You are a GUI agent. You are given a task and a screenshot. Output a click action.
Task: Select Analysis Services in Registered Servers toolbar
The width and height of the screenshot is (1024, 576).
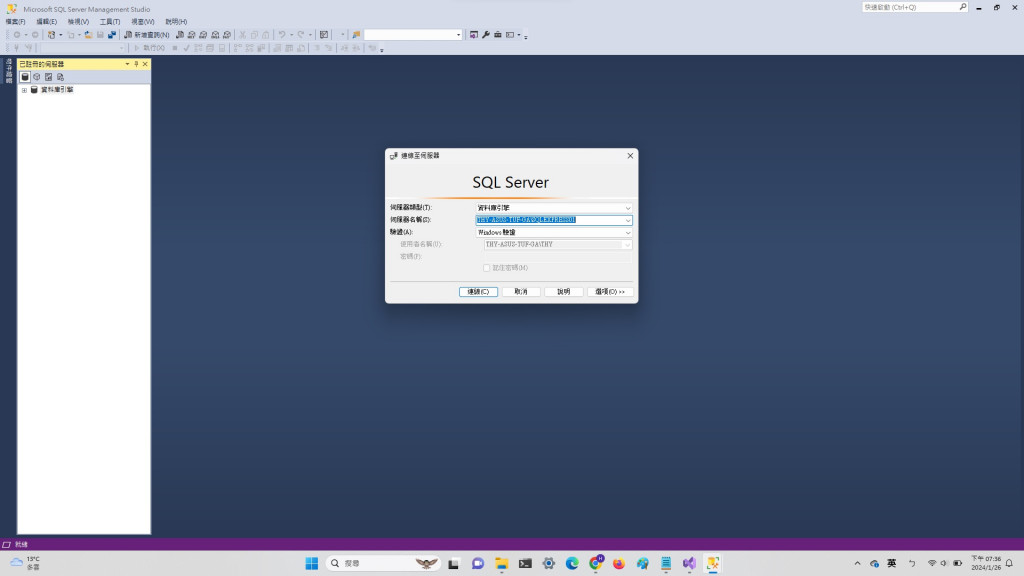[37, 76]
